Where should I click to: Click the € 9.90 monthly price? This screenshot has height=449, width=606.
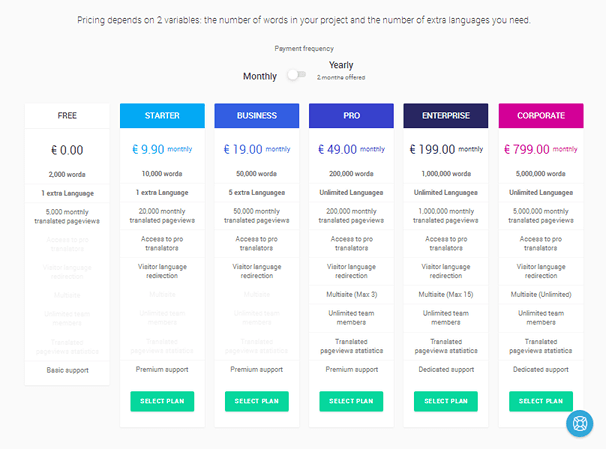(x=162, y=149)
